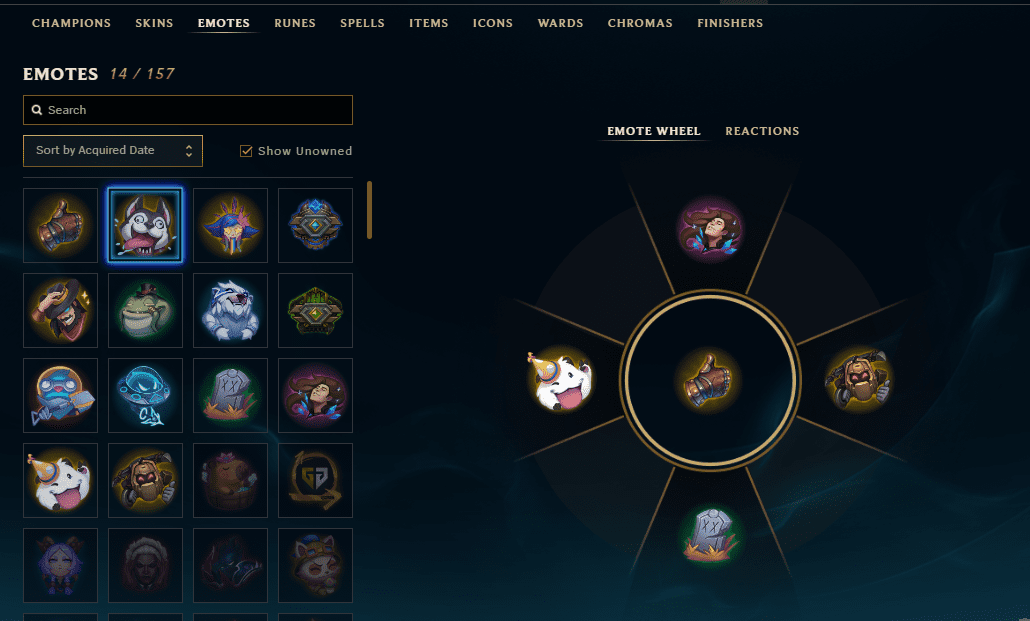The image size is (1030, 621).
Task: Select the top wheel slot emote
Action: tap(709, 230)
